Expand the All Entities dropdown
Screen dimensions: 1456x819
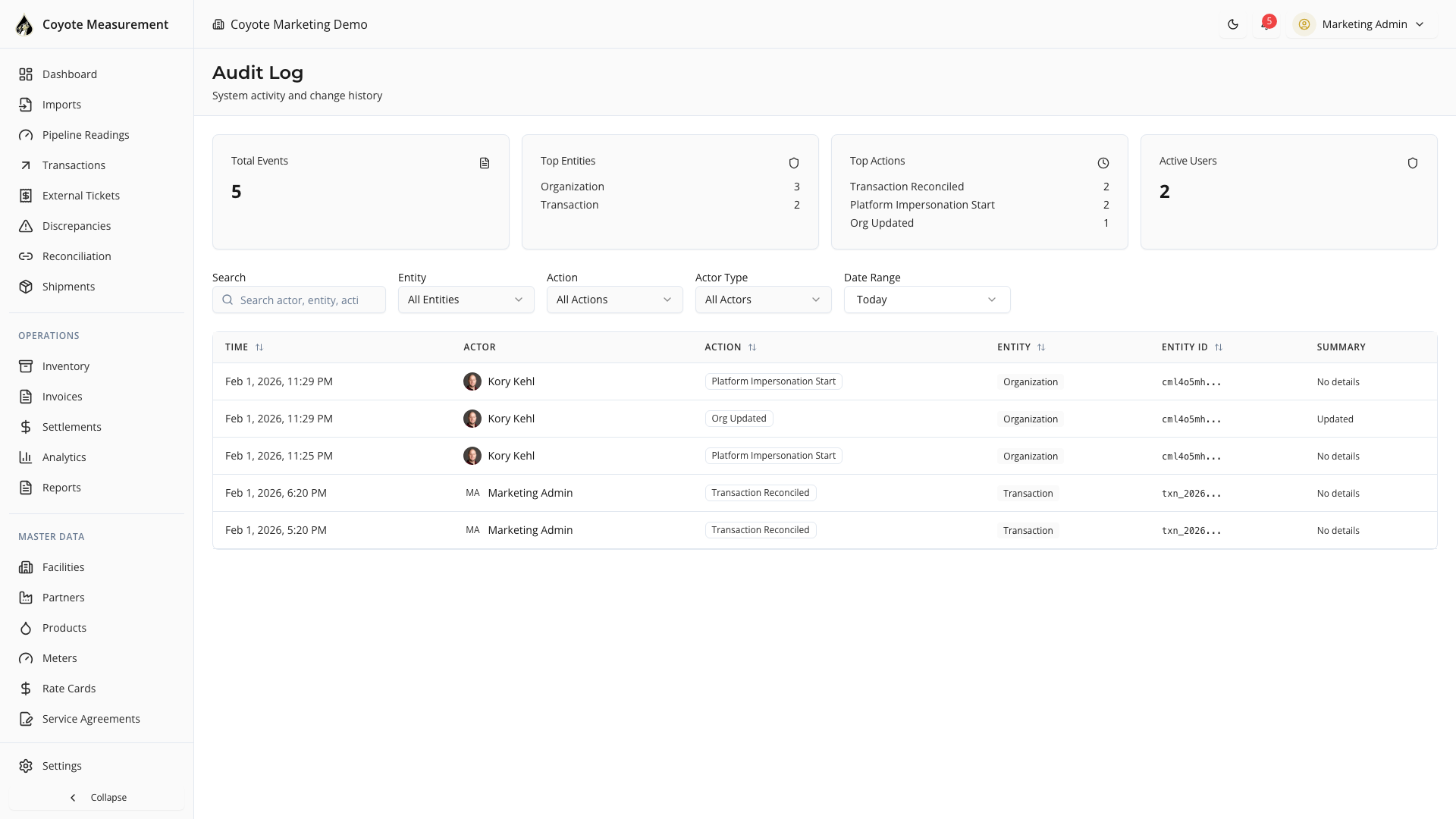click(x=466, y=300)
